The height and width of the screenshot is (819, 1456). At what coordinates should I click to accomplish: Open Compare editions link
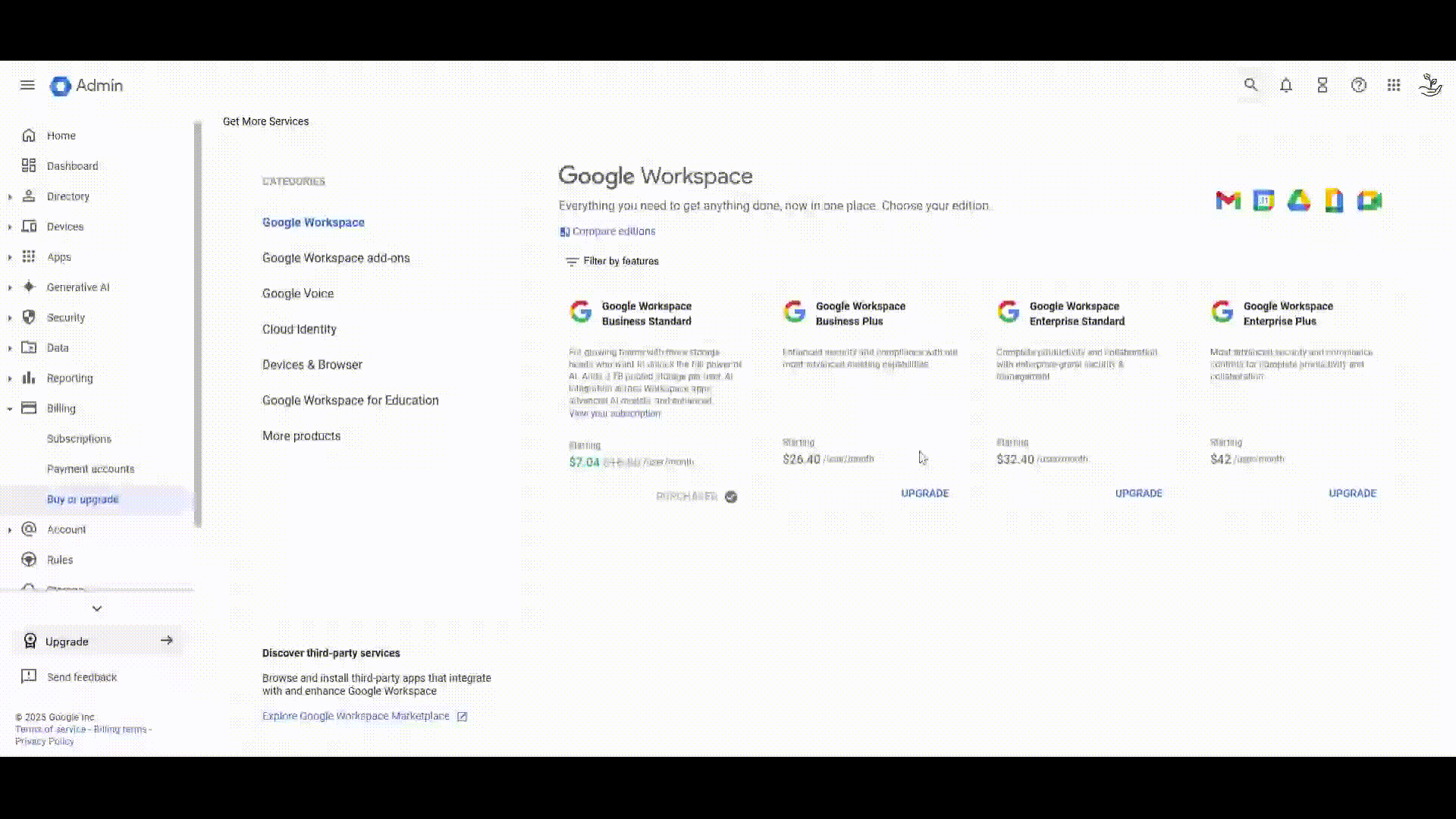click(607, 232)
